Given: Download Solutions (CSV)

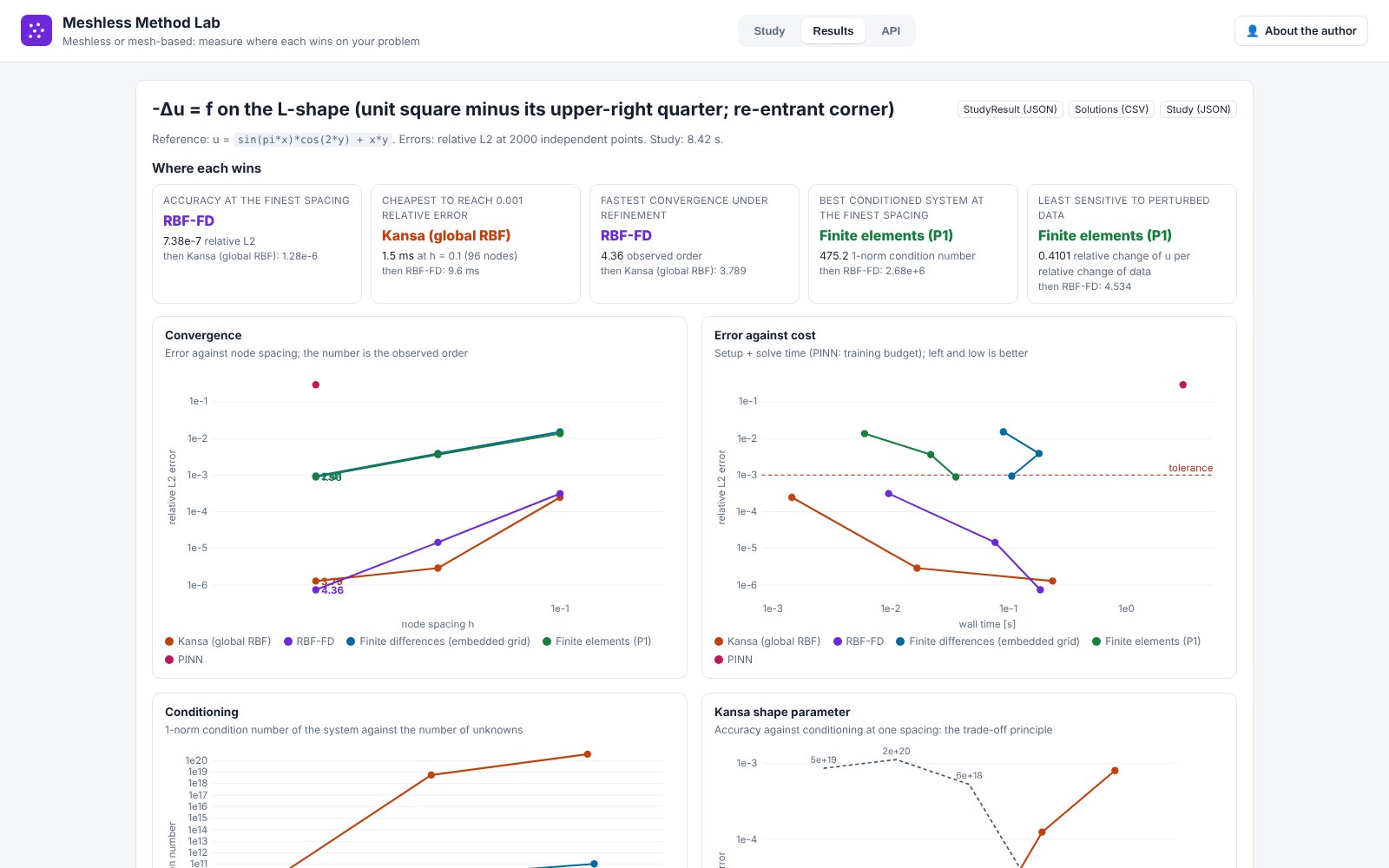Looking at the screenshot, I should point(1111,109).
